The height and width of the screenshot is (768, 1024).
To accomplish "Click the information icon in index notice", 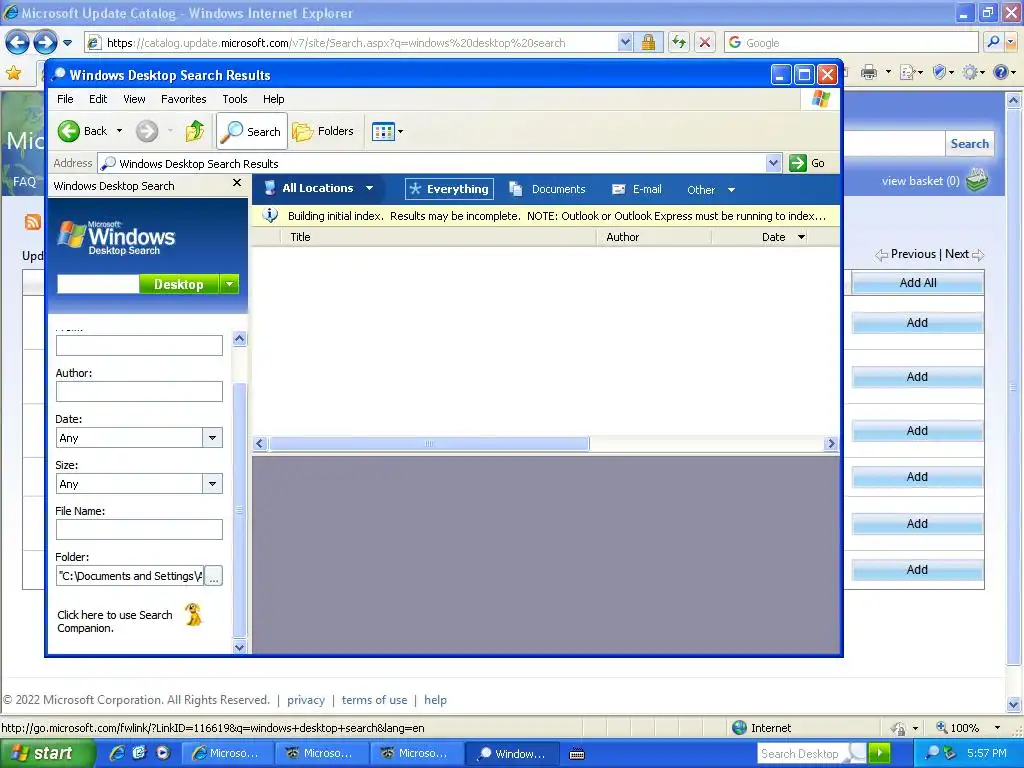I will pos(270,216).
